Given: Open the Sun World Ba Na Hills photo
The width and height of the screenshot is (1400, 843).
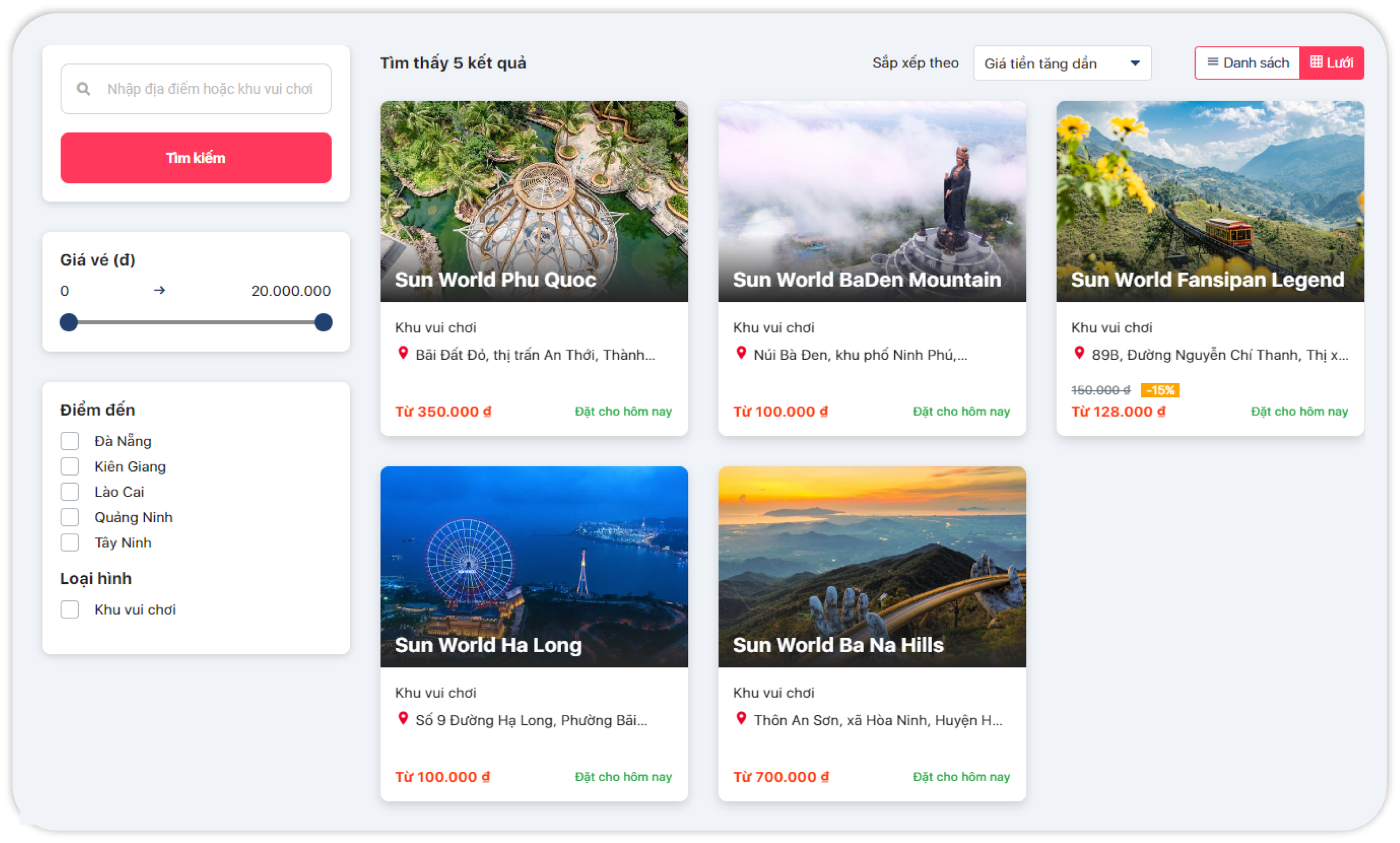Looking at the screenshot, I should click(872, 566).
